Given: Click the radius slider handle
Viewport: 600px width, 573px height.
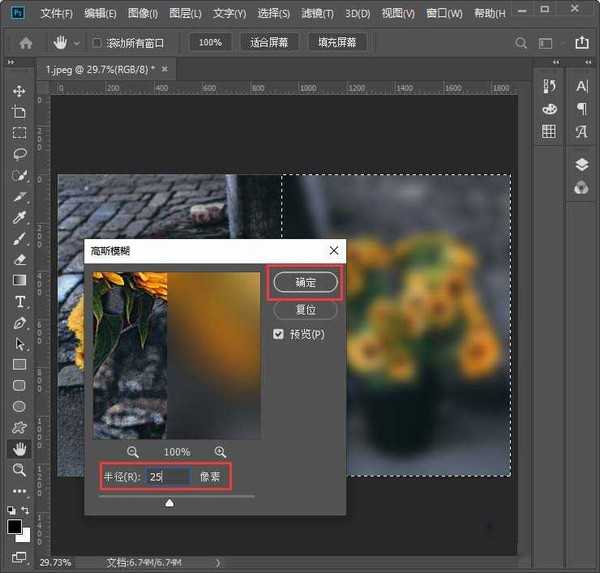Looking at the screenshot, I should tap(169, 503).
